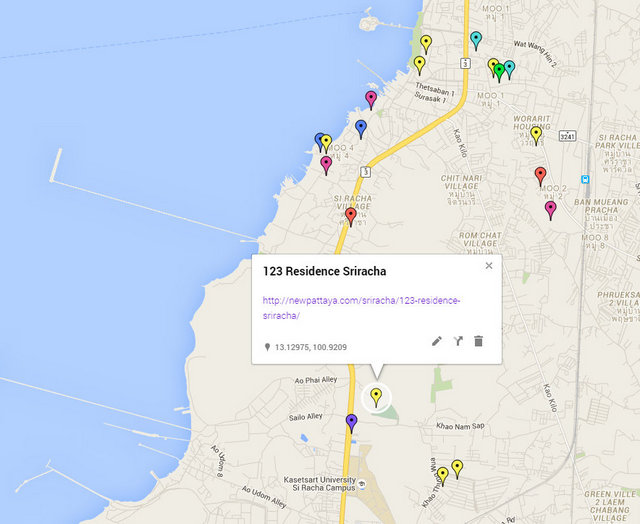Viewport: 640px width, 524px height.
Task: Click the route 3 shield near Thetsaban 1
Action: point(465,63)
